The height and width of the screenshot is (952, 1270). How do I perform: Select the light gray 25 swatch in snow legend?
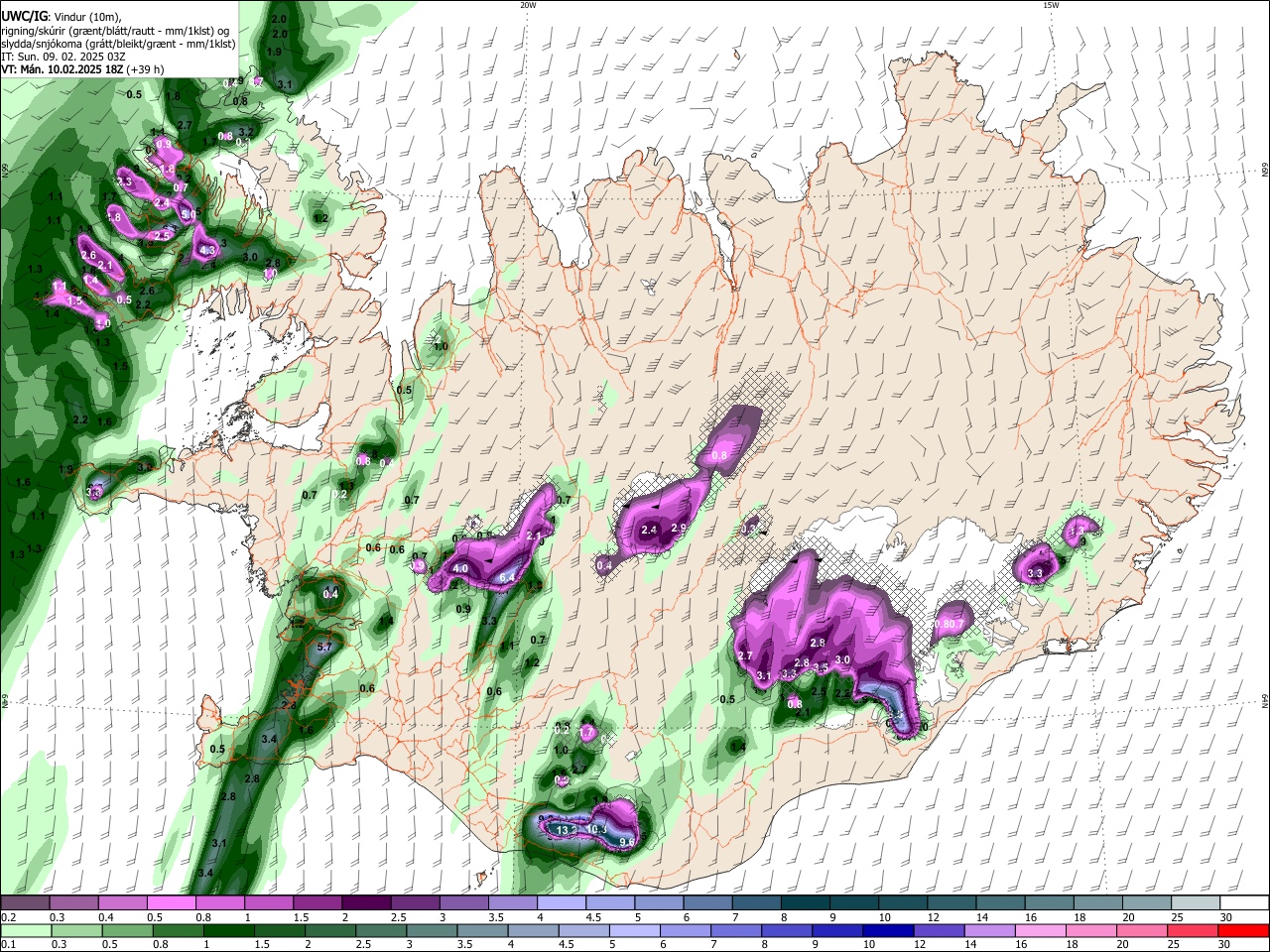1197,902
